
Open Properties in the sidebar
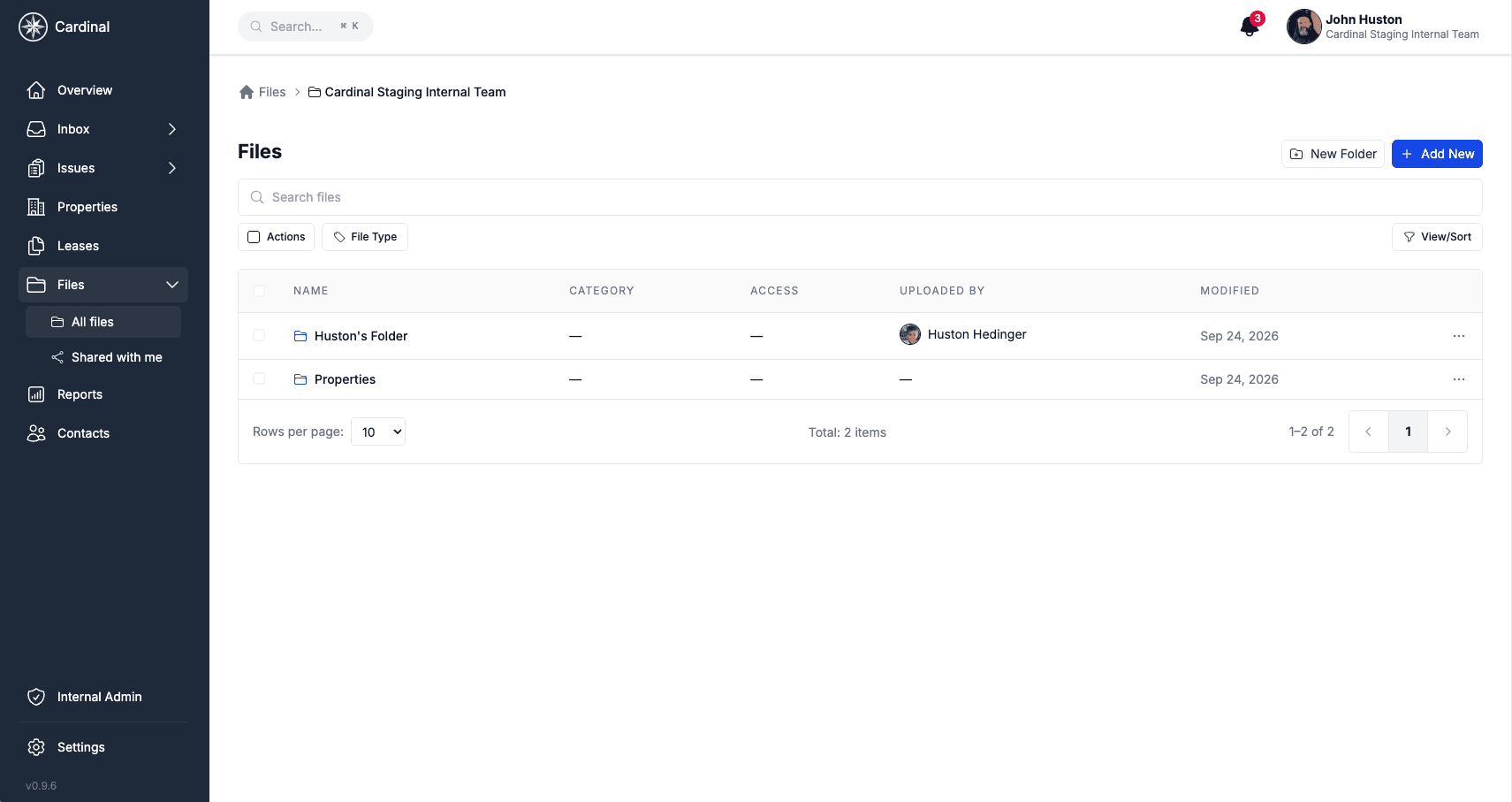coord(103,207)
